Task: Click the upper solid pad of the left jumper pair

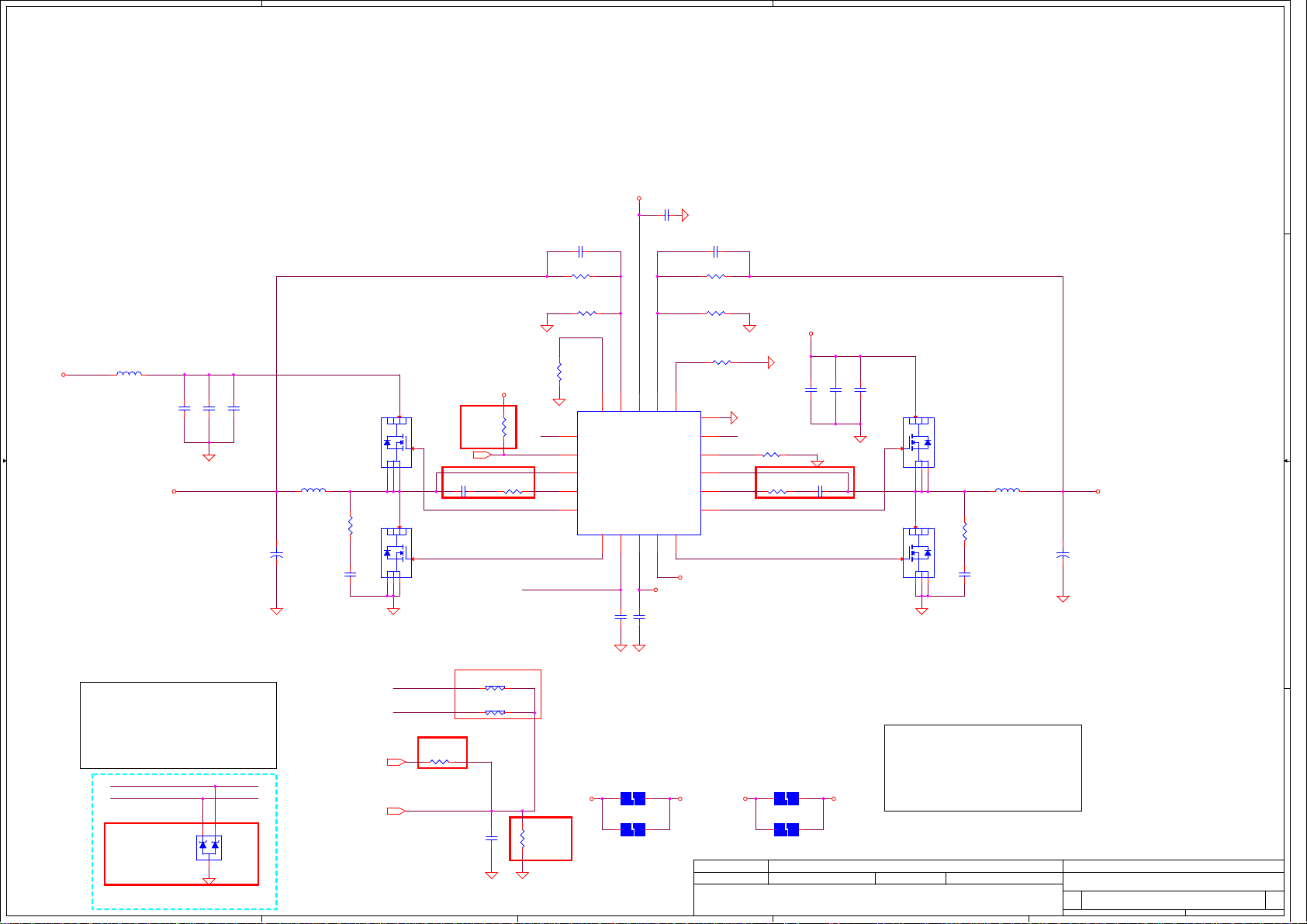Action: (x=633, y=798)
